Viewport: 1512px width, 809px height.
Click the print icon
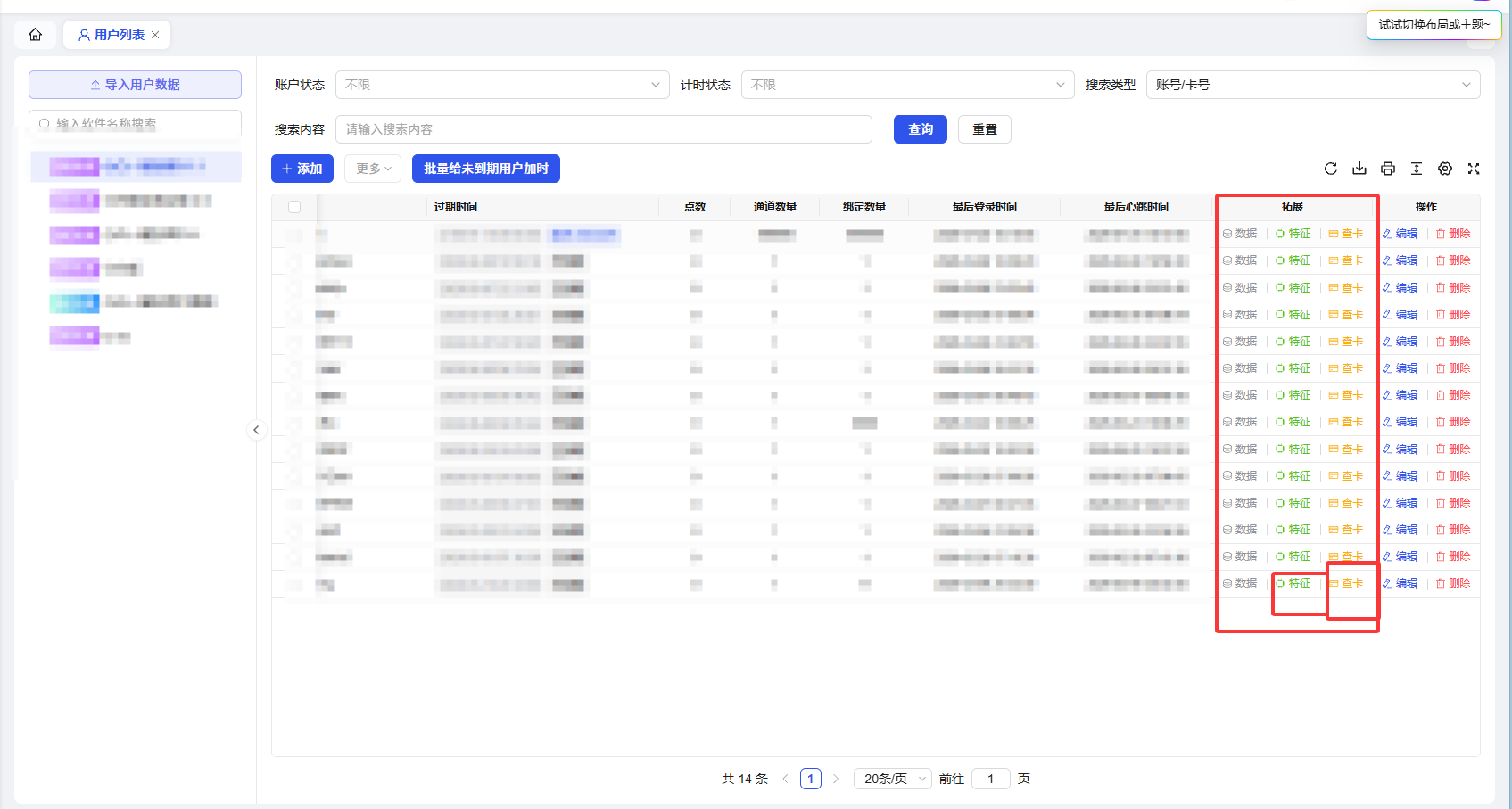tap(1388, 169)
